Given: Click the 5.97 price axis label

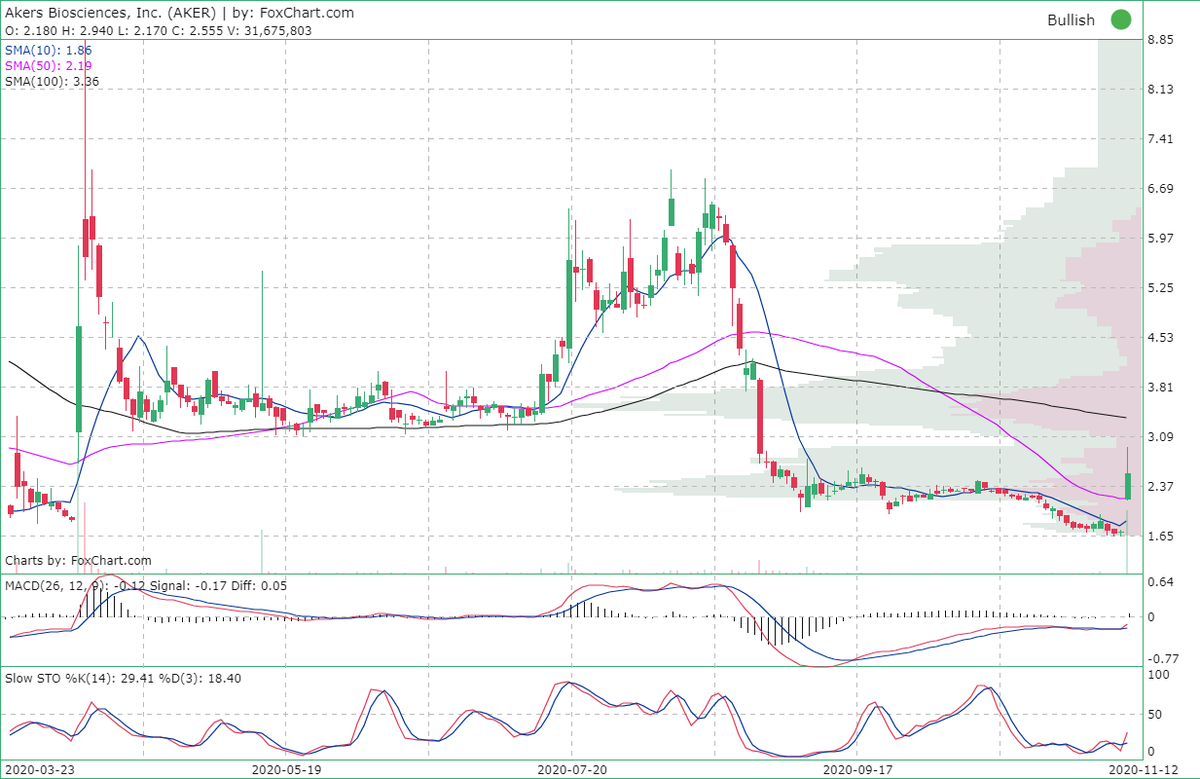Looking at the screenshot, I should click(1160, 238).
